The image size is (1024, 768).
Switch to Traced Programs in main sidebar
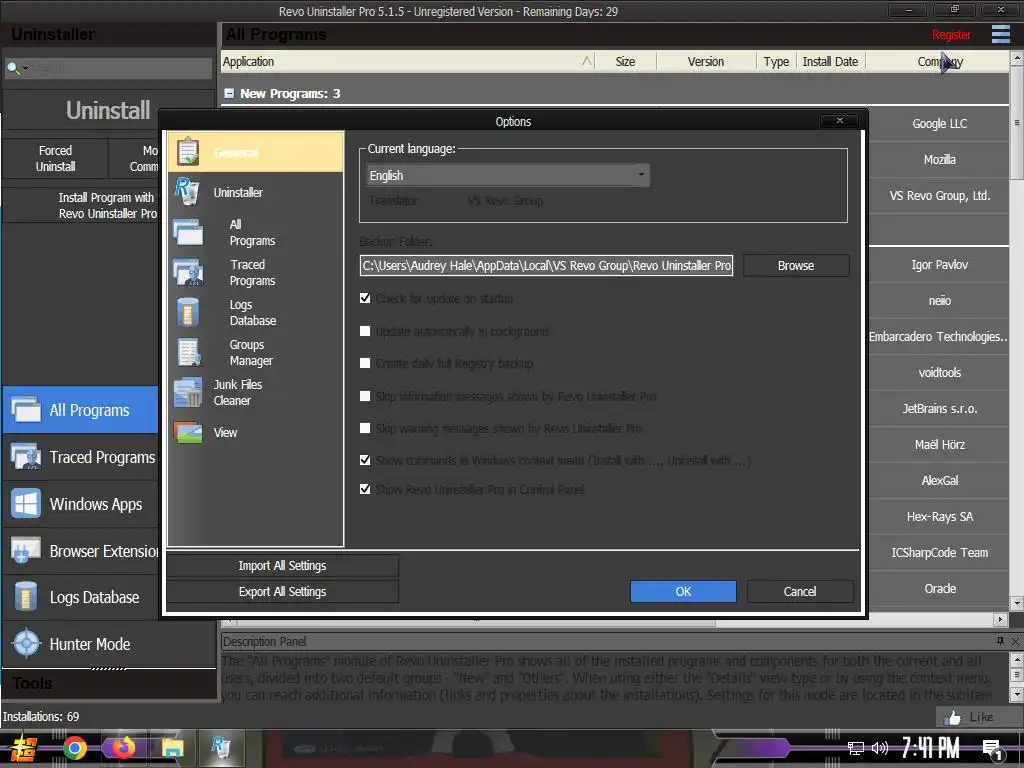(80, 457)
